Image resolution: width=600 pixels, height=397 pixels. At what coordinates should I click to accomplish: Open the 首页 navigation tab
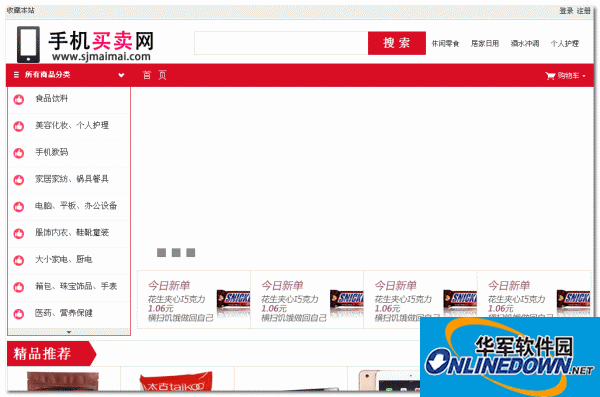(155, 75)
